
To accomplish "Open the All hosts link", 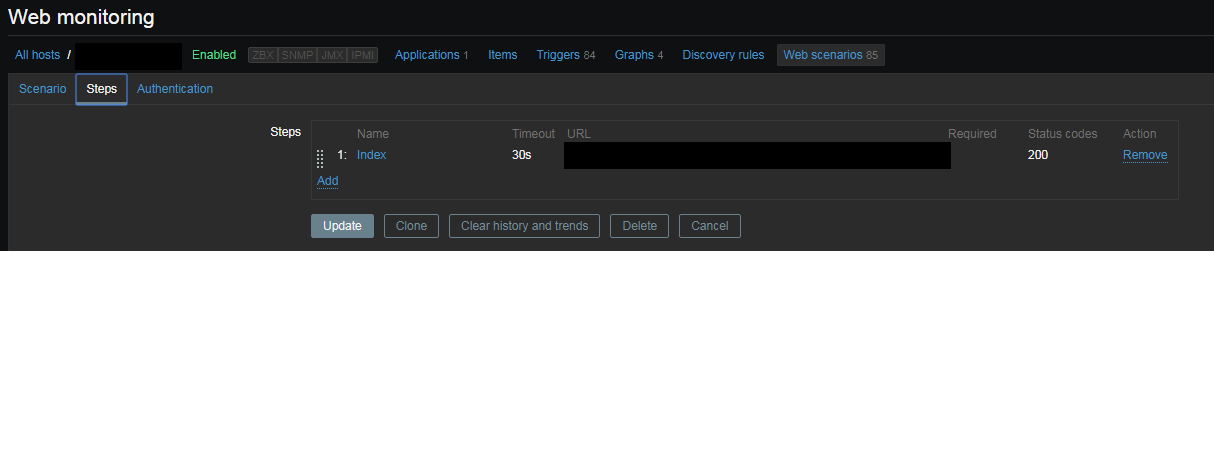I will 37,55.
